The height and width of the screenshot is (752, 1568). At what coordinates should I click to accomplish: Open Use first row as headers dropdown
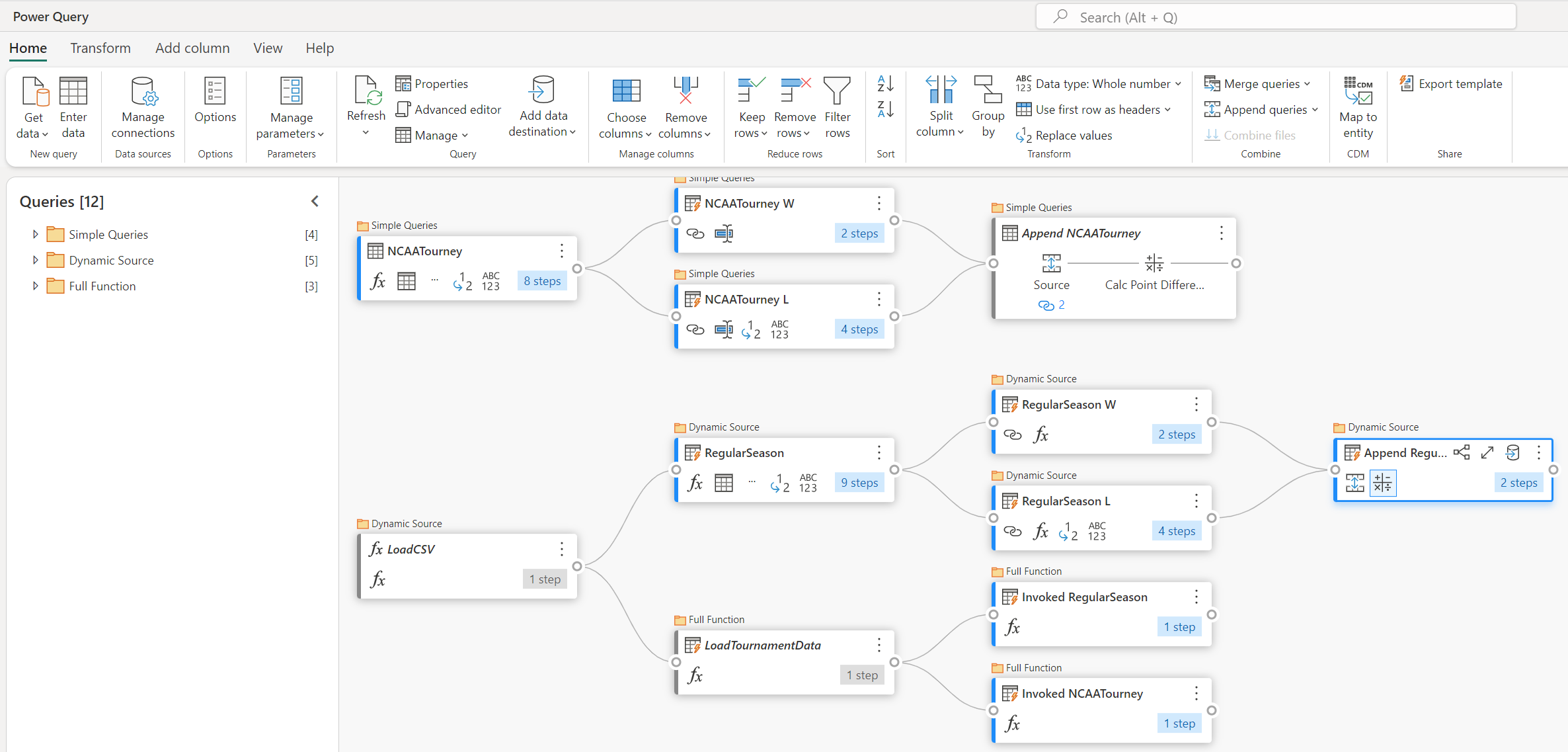[1093, 109]
